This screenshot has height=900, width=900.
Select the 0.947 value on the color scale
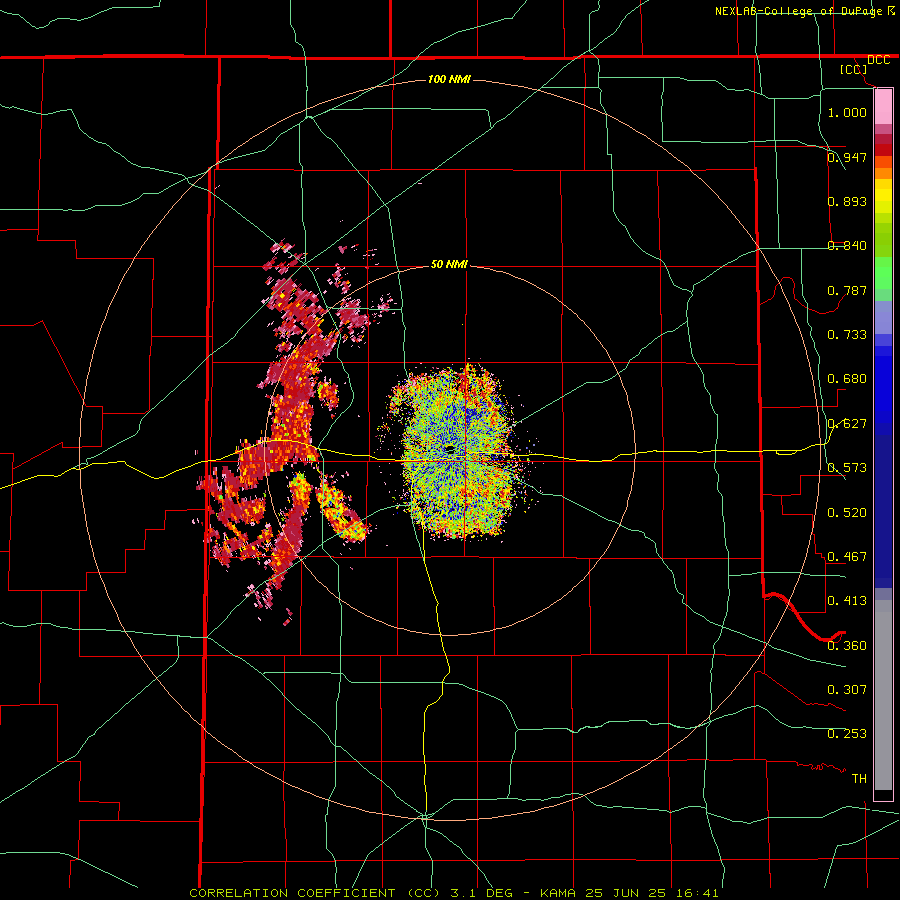(847, 157)
